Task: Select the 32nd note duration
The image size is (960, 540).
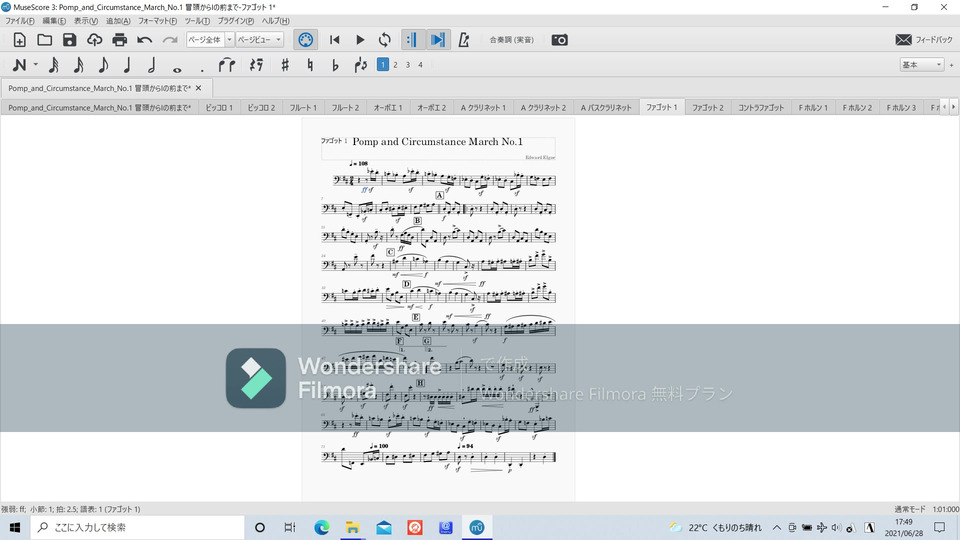Action: pos(54,65)
